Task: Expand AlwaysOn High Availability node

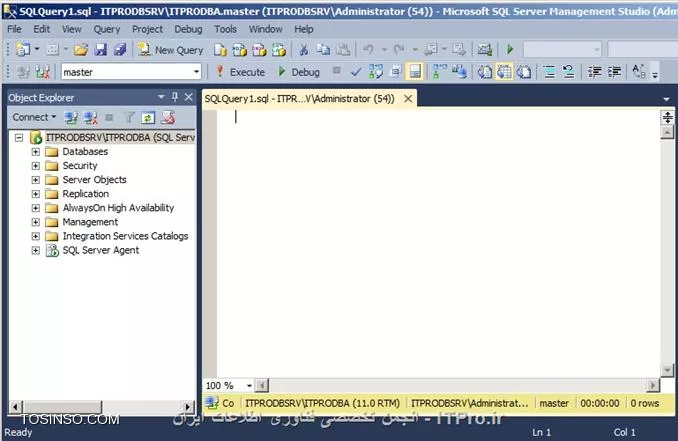Action: pyautogui.click(x=35, y=208)
